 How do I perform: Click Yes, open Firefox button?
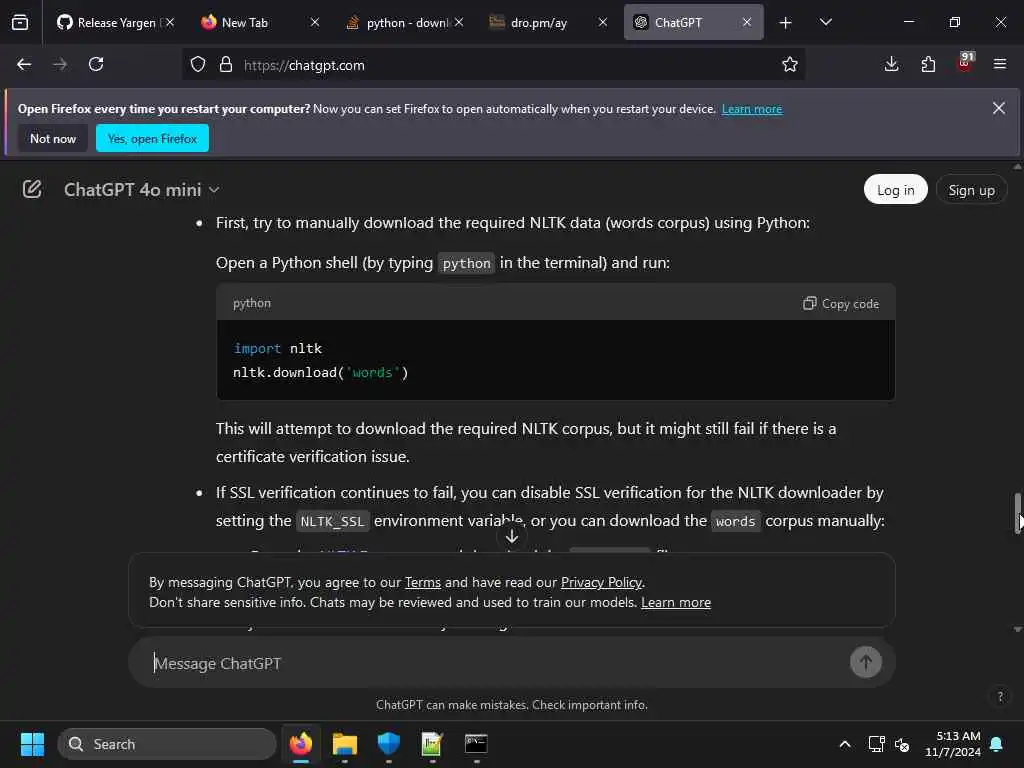(x=152, y=138)
